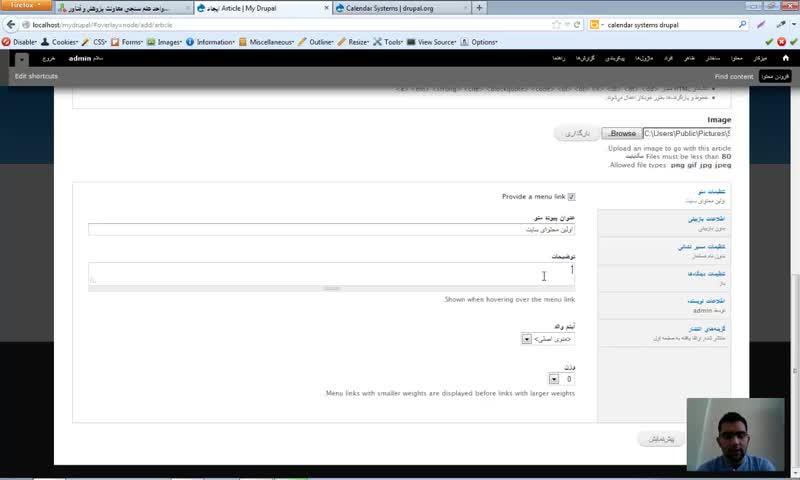
Task: Toggle the shortcuts drawer arrow next to admin
Action: tap(21, 59)
